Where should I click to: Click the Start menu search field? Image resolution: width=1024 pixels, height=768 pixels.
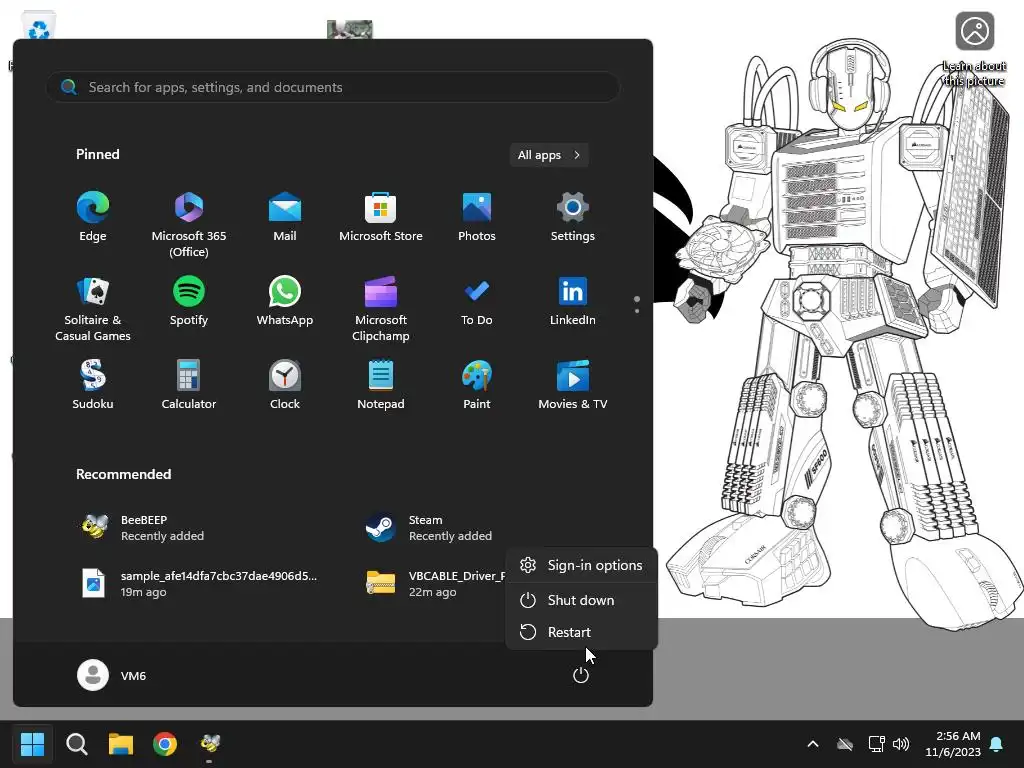click(x=332, y=87)
